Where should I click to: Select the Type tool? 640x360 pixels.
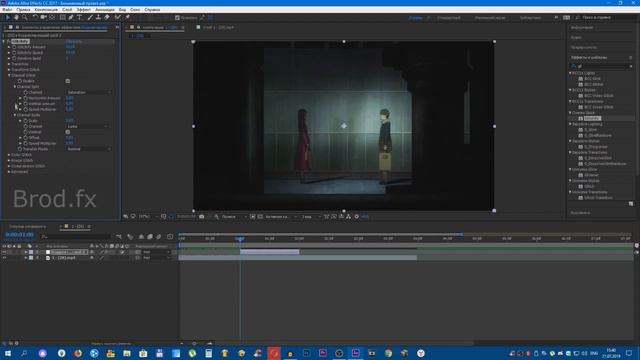[x=80, y=18]
